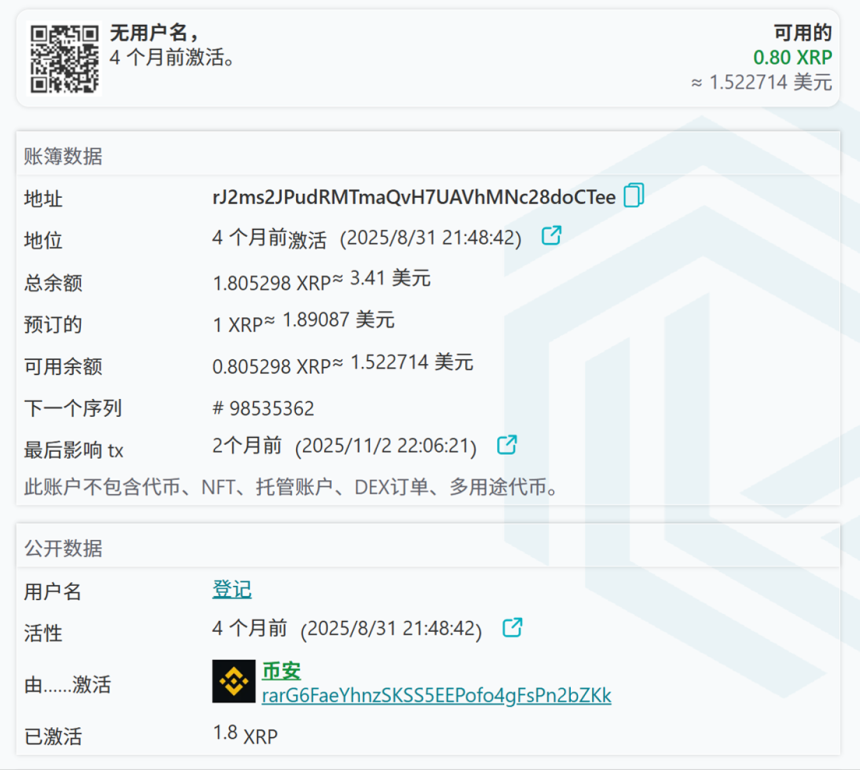Click the 2025/11/2 22:06:21 last transaction timestamp
This screenshot has height=773, width=860.
tap(388, 446)
